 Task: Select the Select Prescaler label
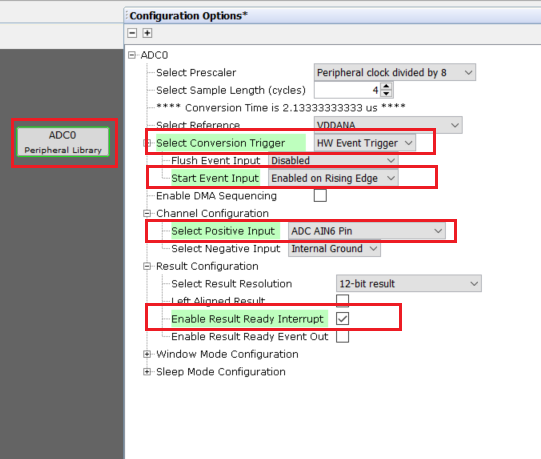[x=196, y=72]
